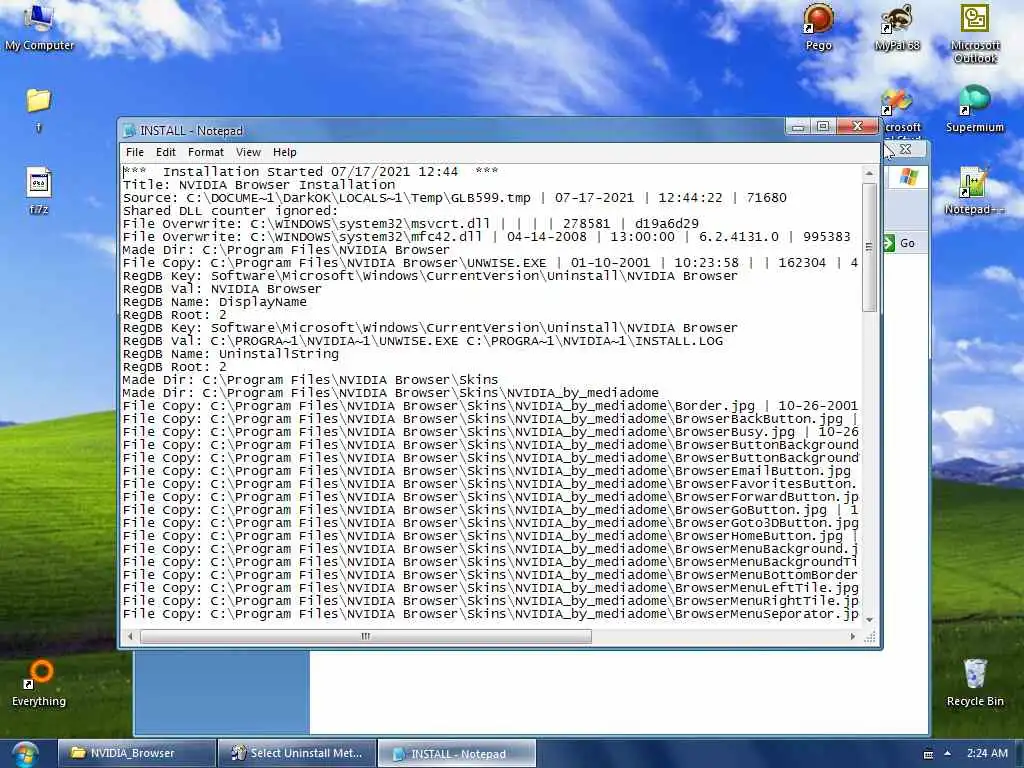
Task: Maximize the INSTALL Notepad window
Action: 823,127
